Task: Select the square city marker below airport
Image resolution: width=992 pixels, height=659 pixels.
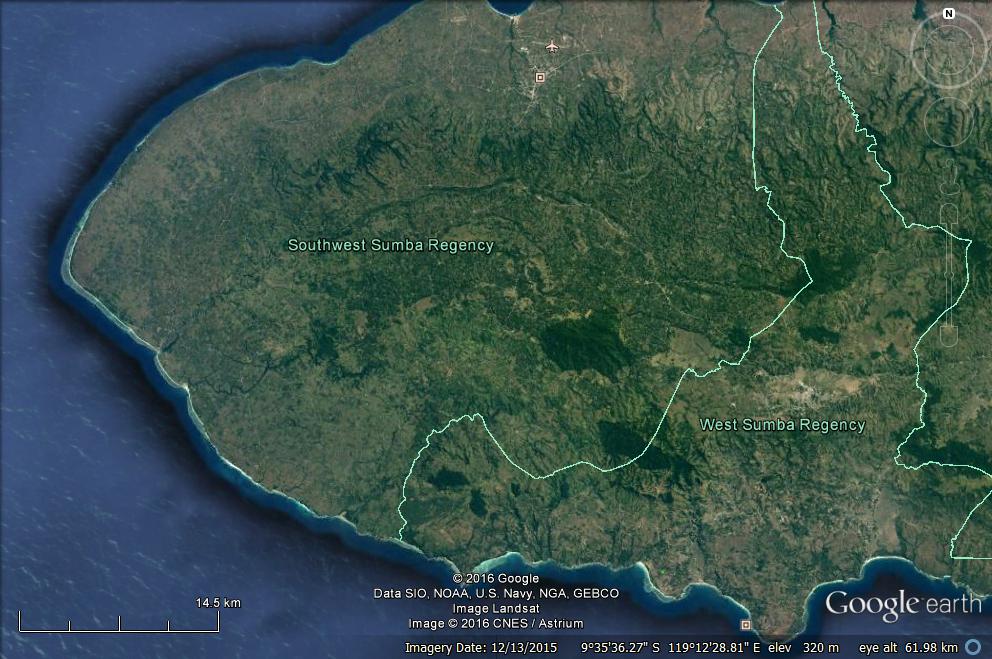Action: pyautogui.click(x=540, y=77)
